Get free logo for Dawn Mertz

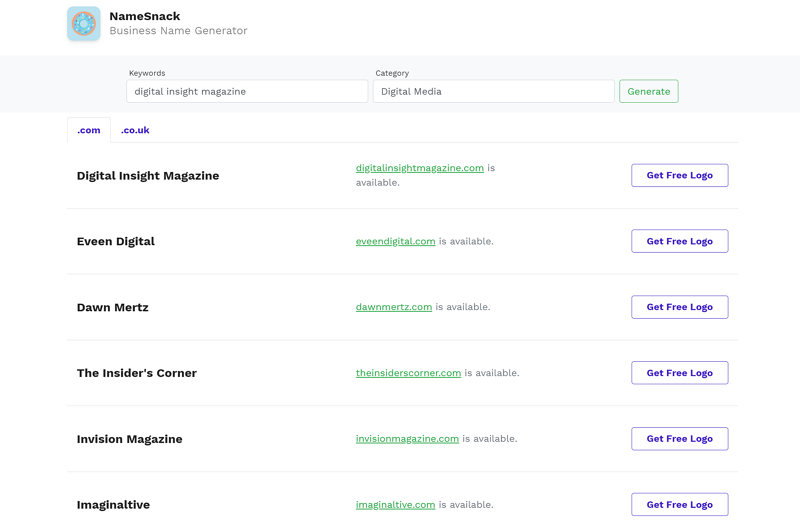679,307
